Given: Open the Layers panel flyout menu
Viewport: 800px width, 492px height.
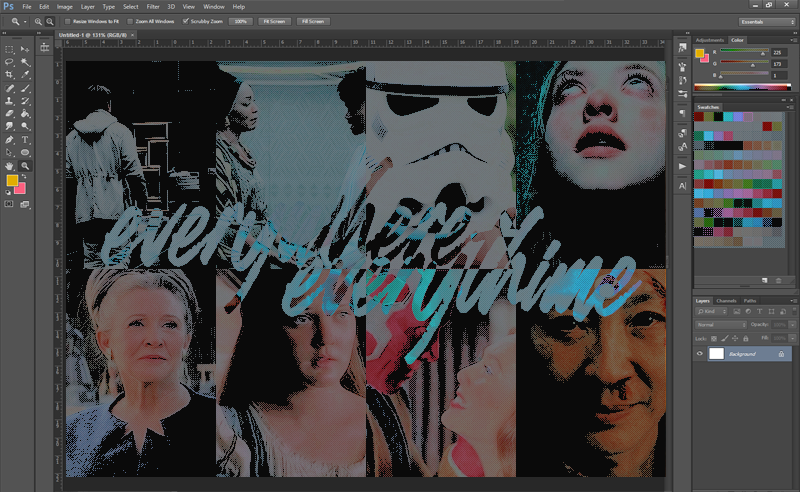Looking at the screenshot, I should point(792,301).
